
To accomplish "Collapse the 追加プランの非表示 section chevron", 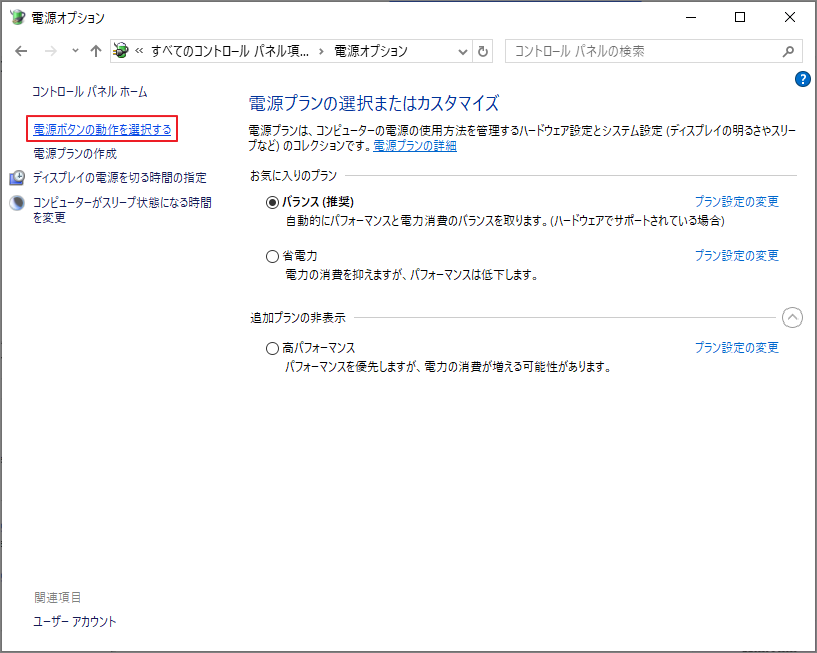I will [792, 317].
